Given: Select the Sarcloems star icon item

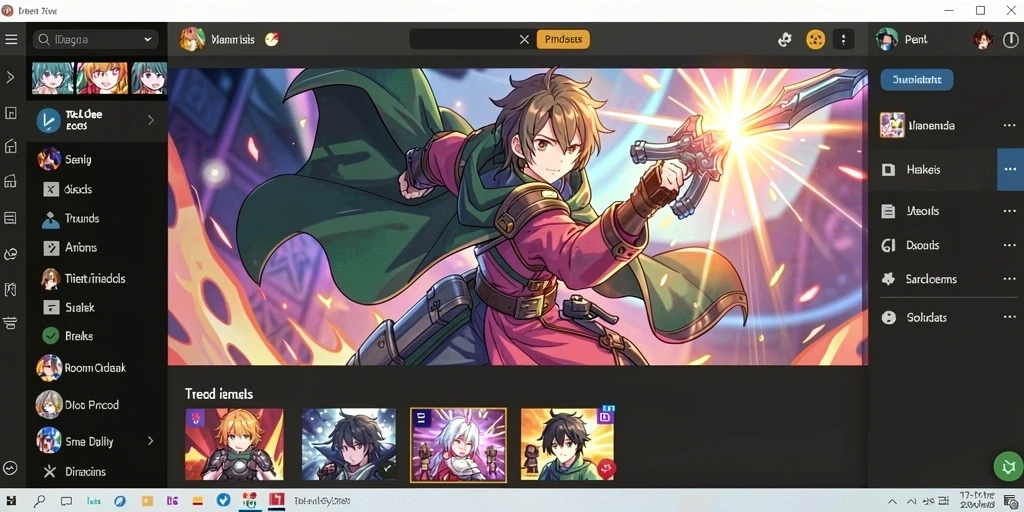Looking at the screenshot, I should tap(888, 279).
